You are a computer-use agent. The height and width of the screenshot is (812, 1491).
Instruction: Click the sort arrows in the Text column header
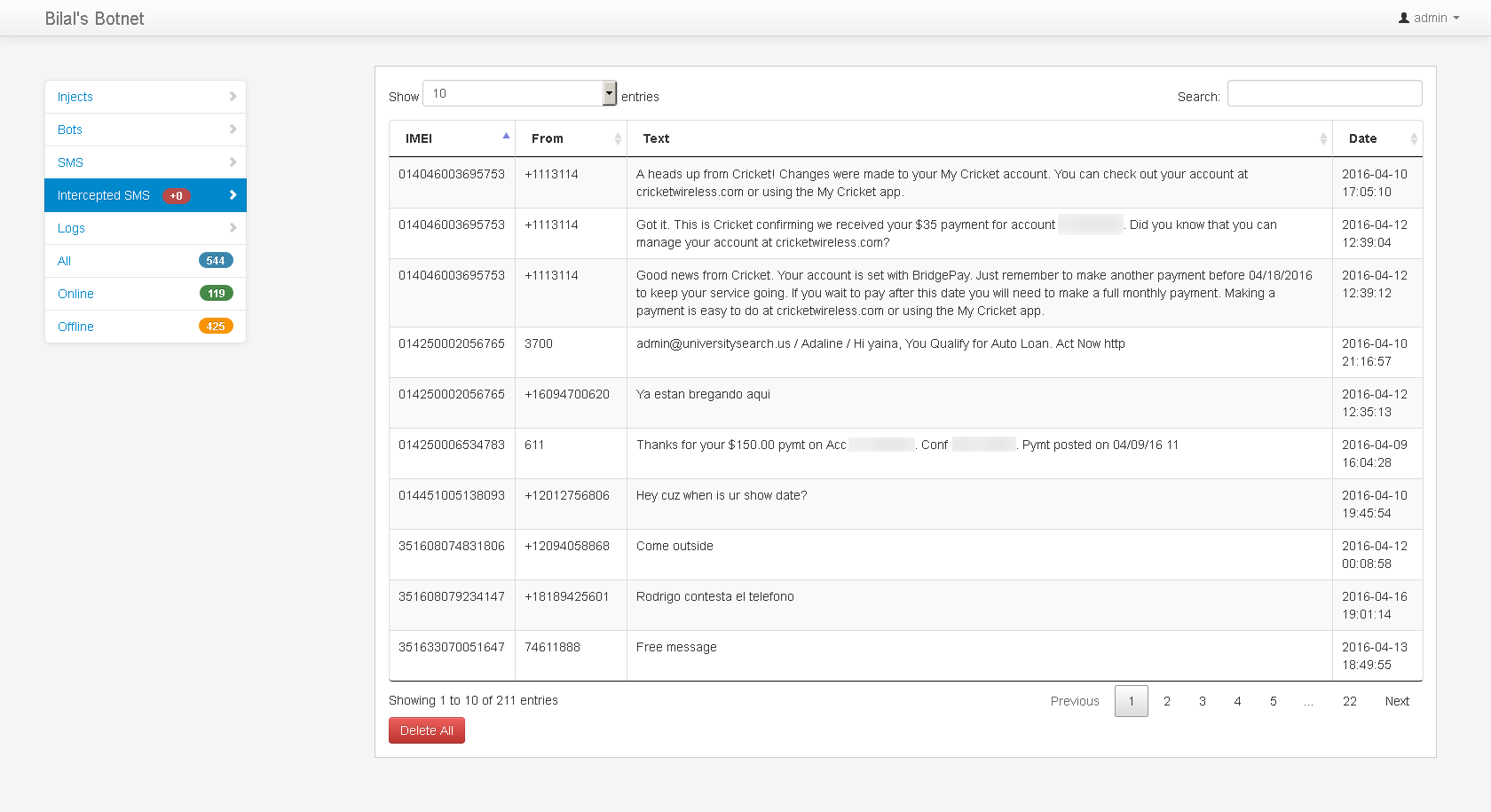(1322, 139)
